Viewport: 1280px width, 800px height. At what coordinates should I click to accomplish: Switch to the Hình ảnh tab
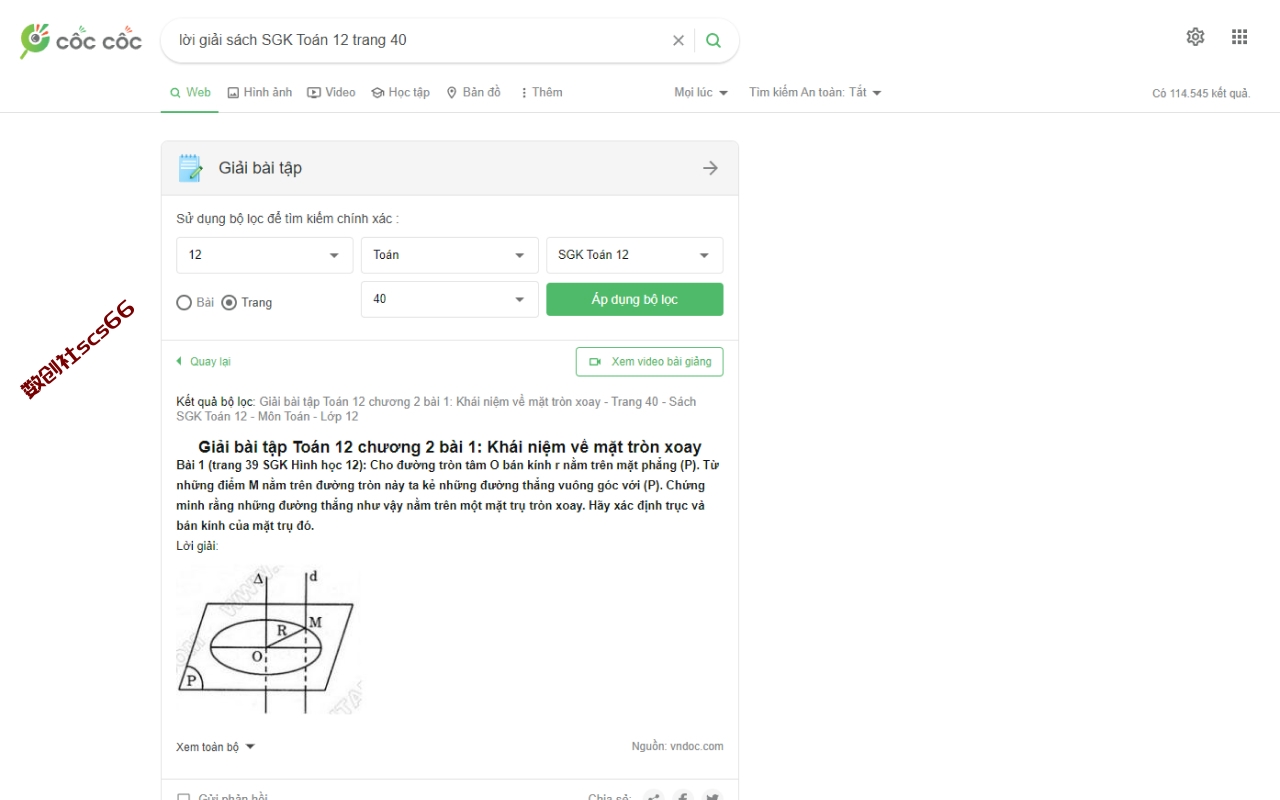(260, 92)
